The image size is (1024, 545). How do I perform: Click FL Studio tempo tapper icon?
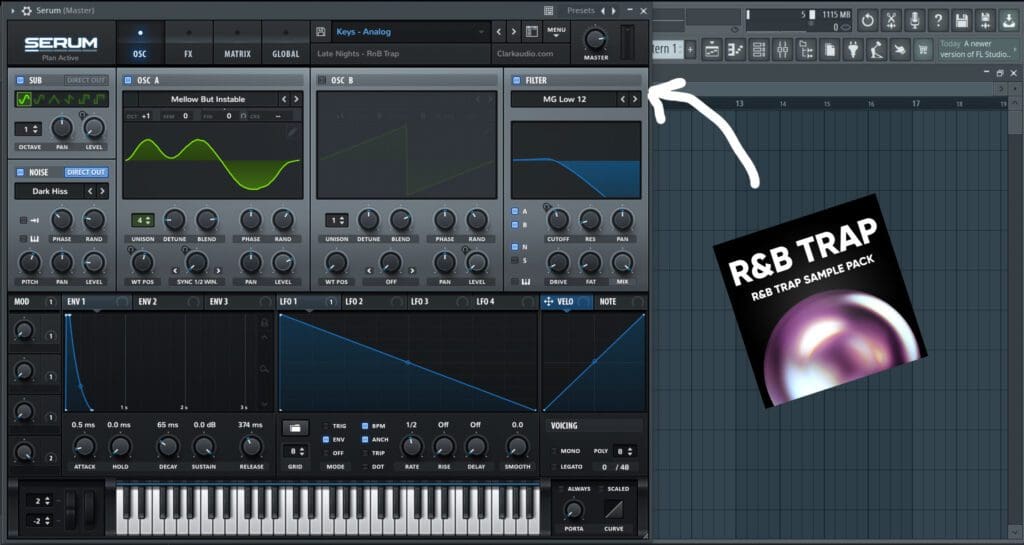pyautogui.click(x=876, y=50)
